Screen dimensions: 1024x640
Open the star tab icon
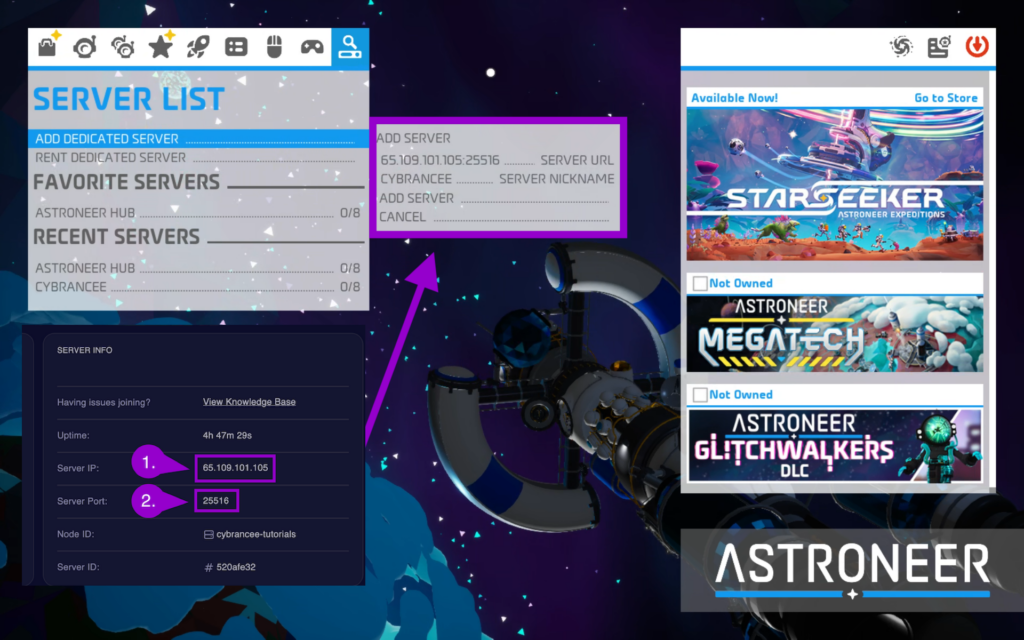(160, 46)
